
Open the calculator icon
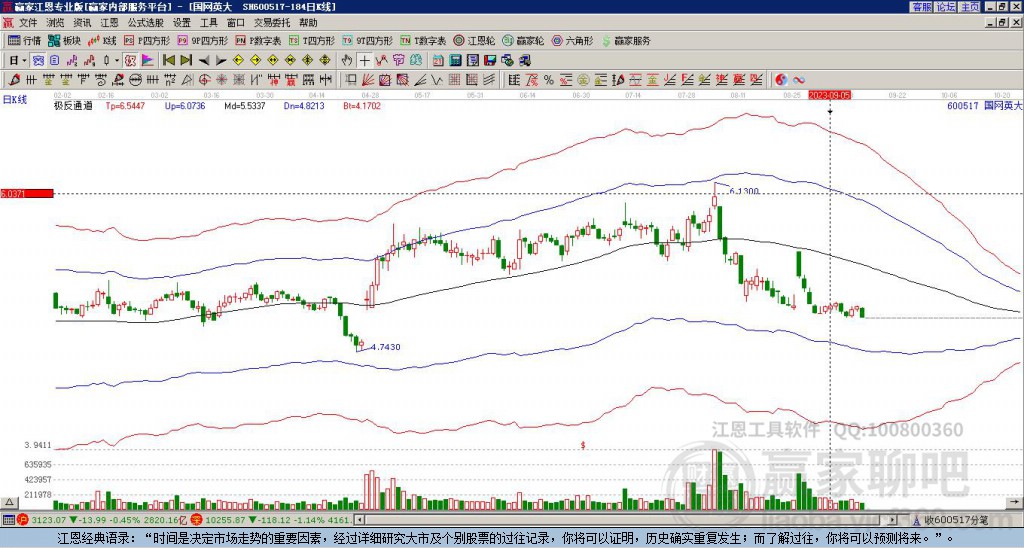point(455,61)
